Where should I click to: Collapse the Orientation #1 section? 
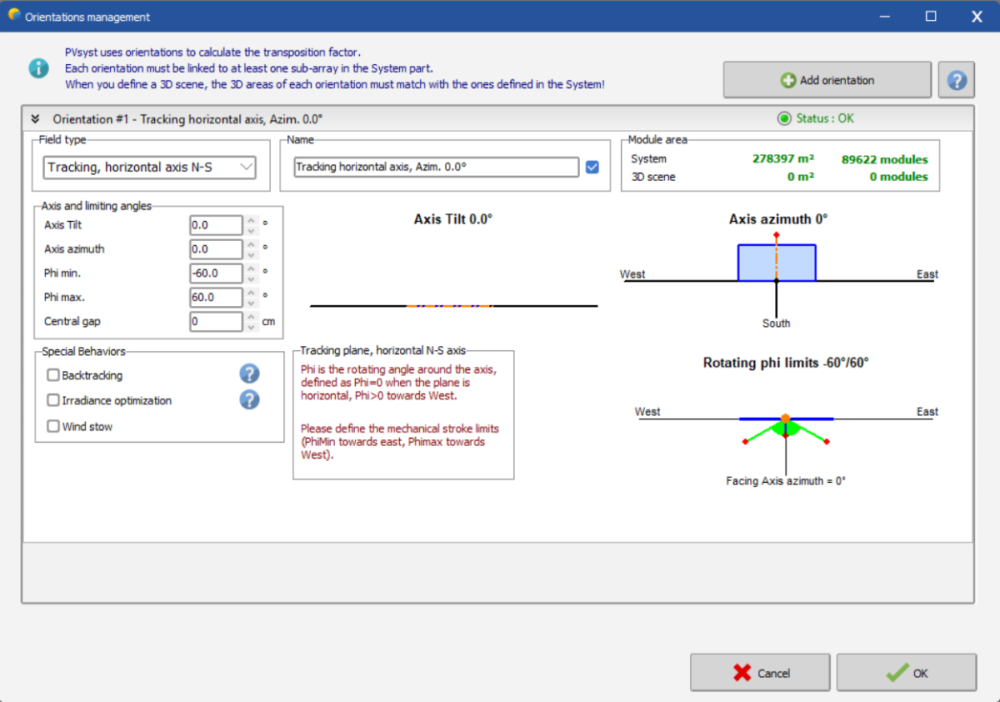point(35,118)
